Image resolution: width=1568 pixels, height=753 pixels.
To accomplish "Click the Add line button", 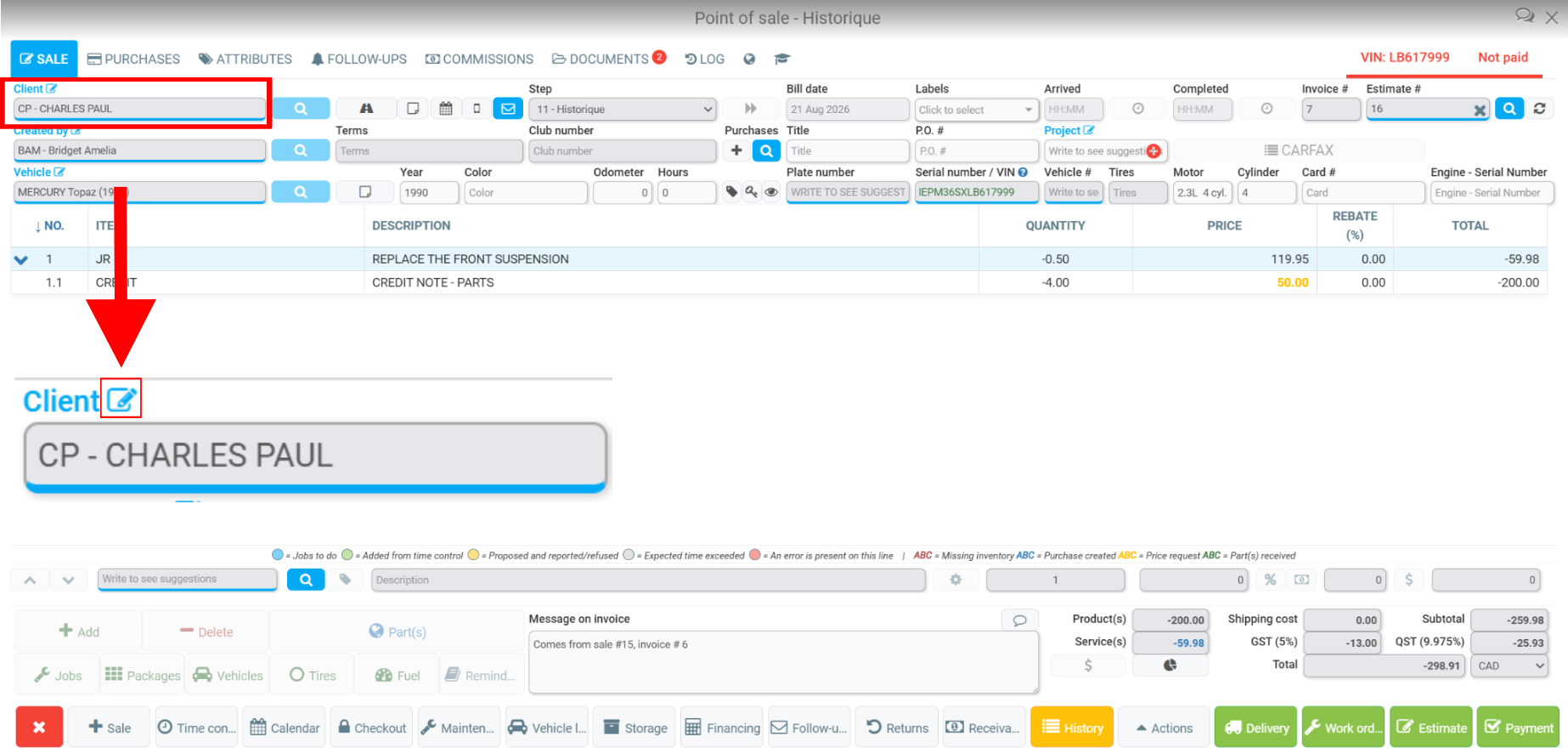I will coord(79,631).
